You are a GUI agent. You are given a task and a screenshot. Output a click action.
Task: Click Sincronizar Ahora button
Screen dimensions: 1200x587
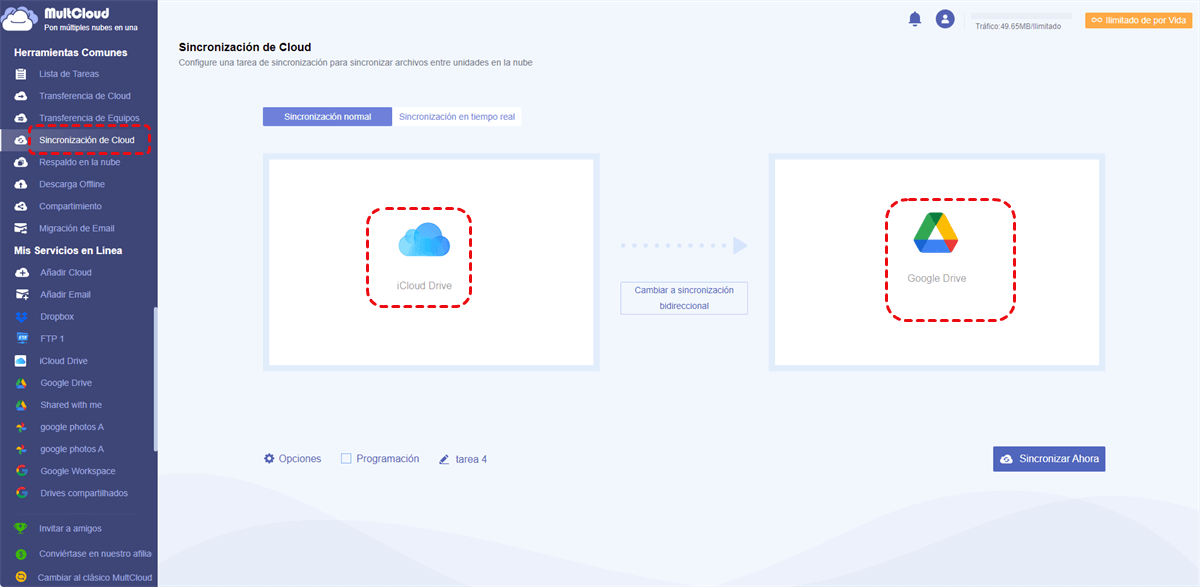click(x=1049, y=459)
